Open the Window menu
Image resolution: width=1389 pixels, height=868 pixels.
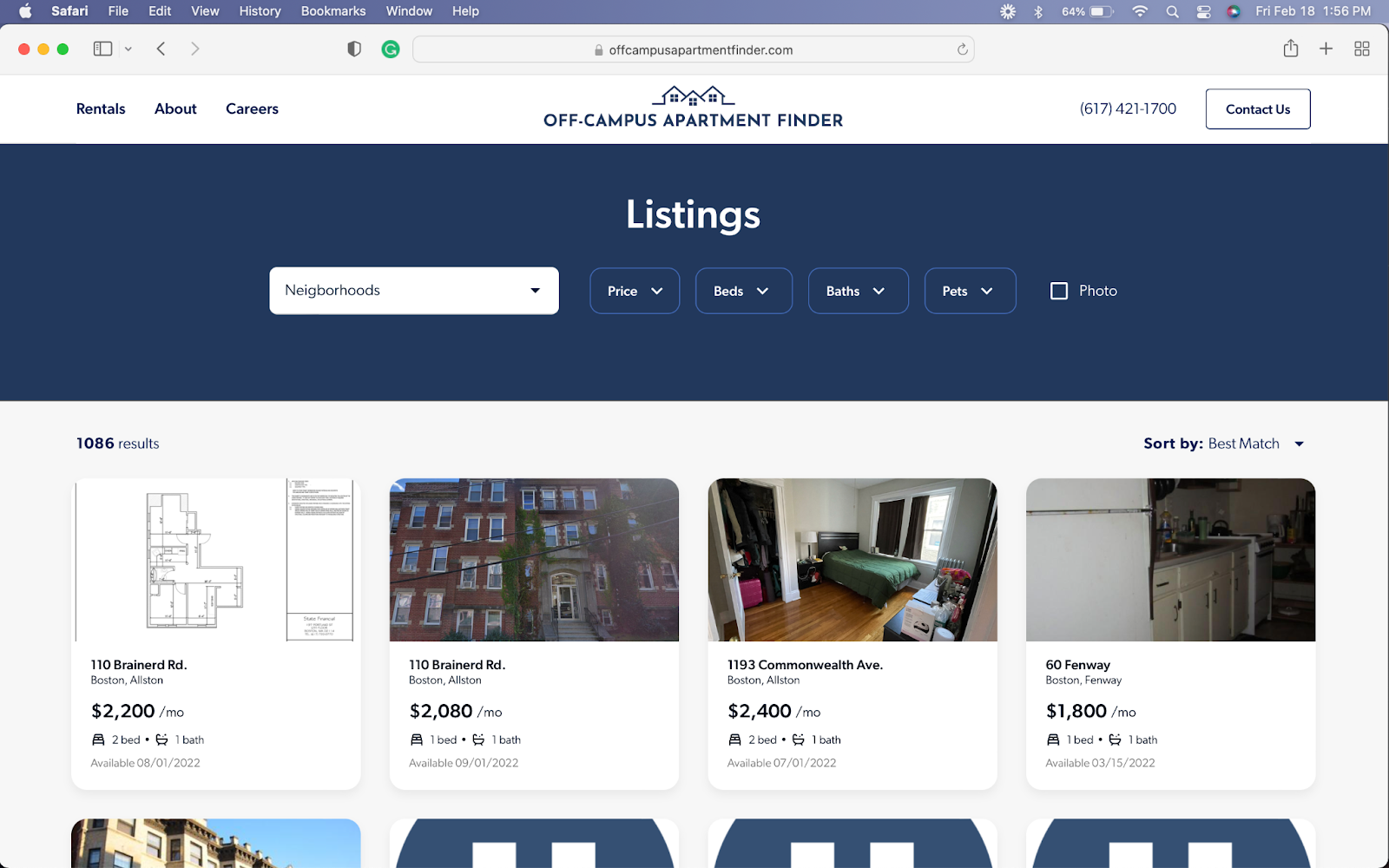pos(409,11)
